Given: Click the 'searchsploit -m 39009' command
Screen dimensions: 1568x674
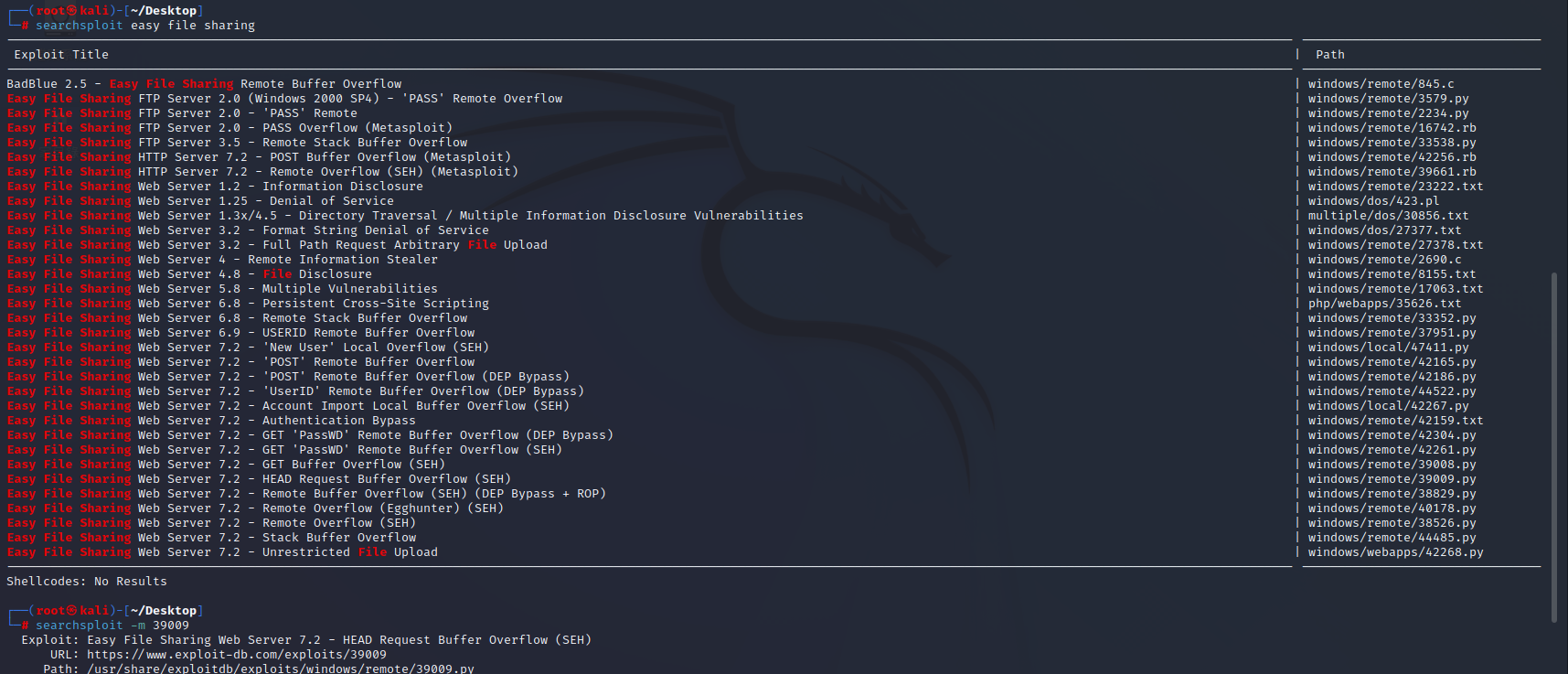Looking at the screenshot, I should [112, 626].
